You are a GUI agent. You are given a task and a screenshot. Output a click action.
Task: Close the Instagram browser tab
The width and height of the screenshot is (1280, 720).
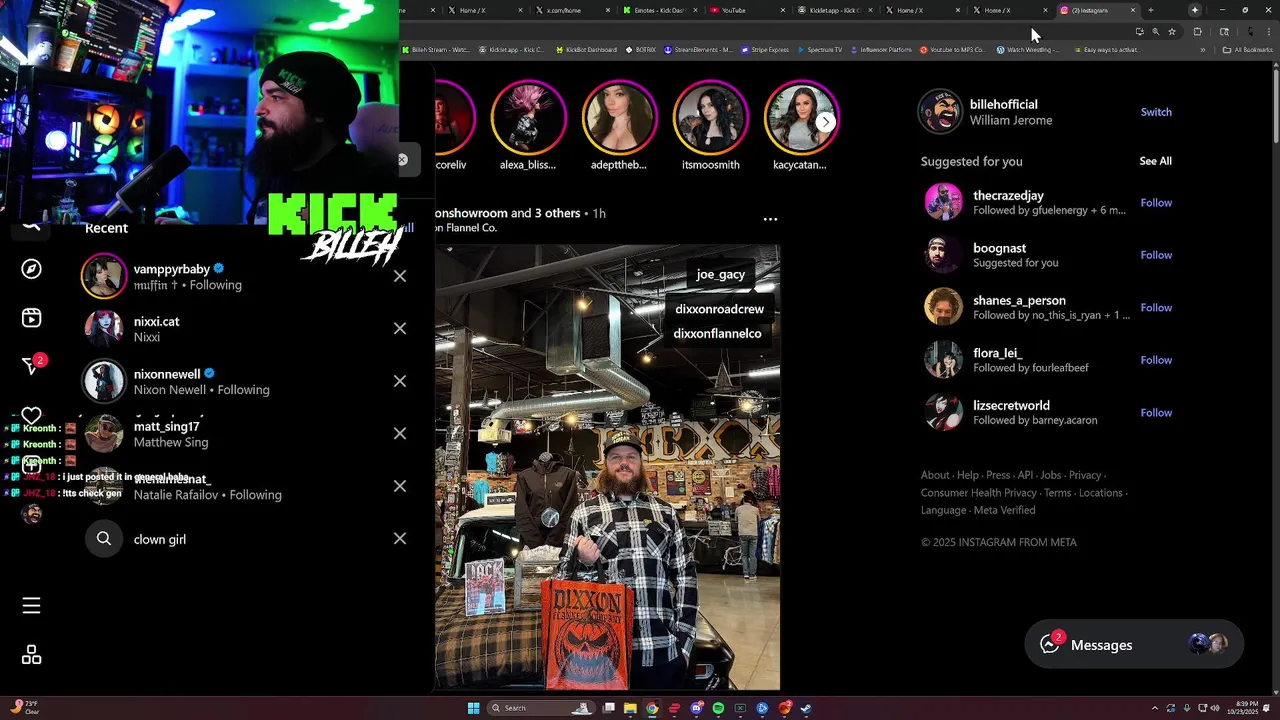click(1133, 10)
